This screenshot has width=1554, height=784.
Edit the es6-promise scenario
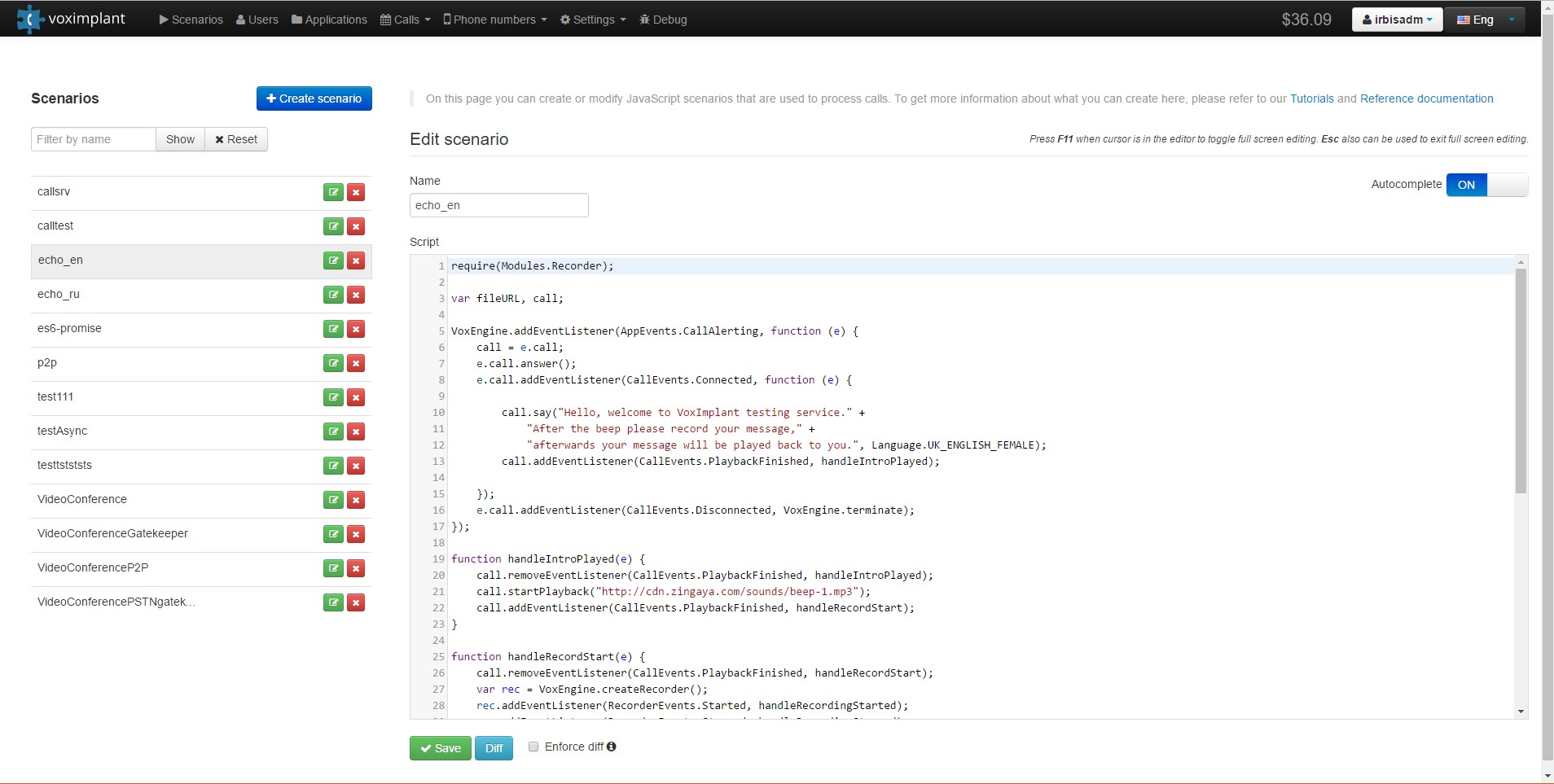point(333,329)
